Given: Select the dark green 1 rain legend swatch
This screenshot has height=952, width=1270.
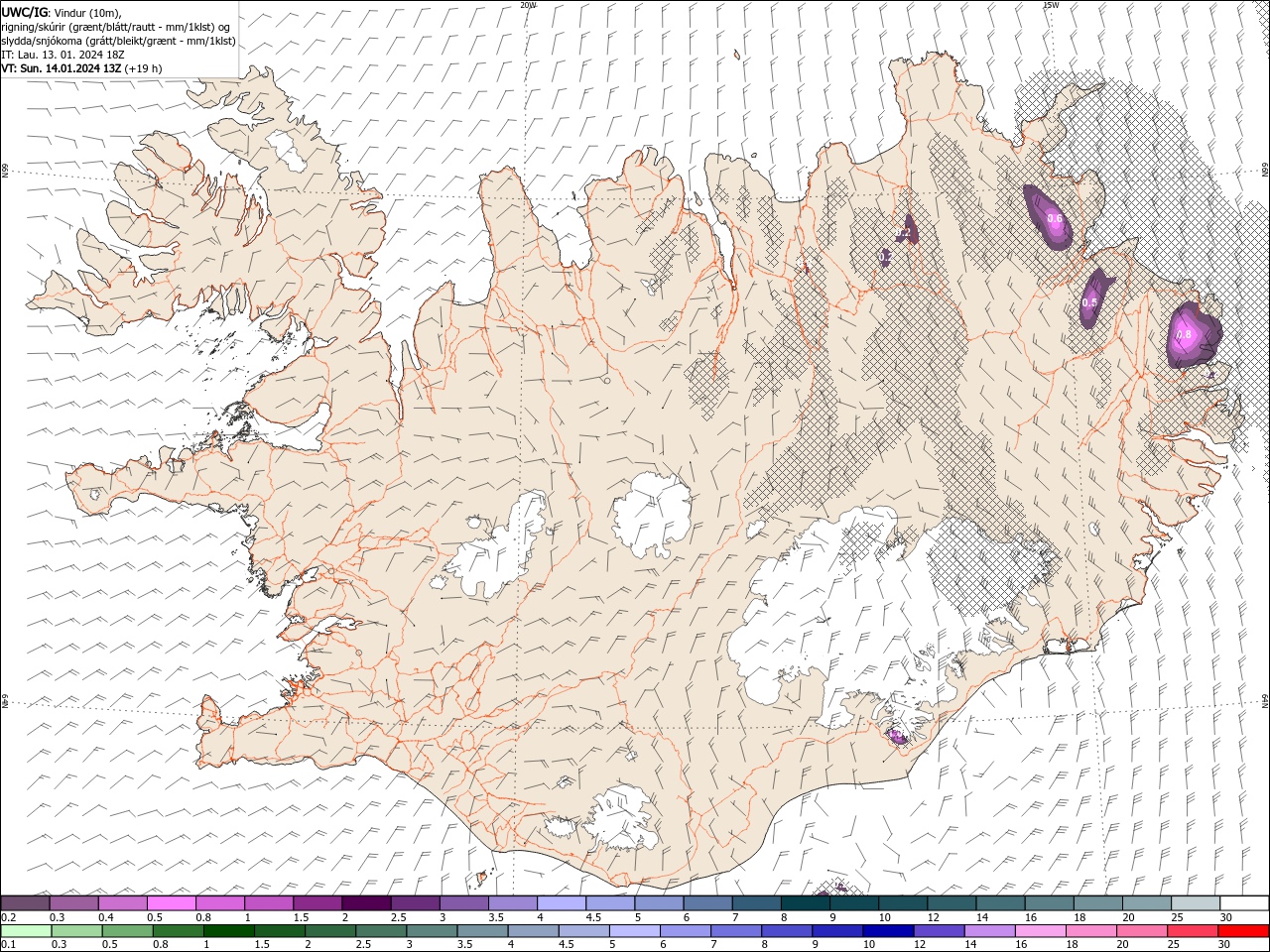Looking at the screenshot, I should tap(229, 931).
